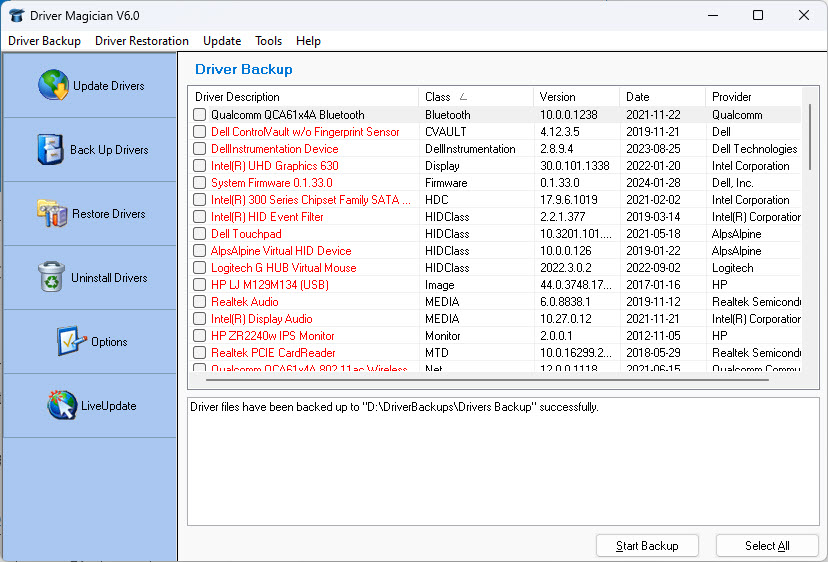Image resolution: width=828 pixels, height=562 pixels.
Task: Click the MTD class cell
Action: point(437,352)
